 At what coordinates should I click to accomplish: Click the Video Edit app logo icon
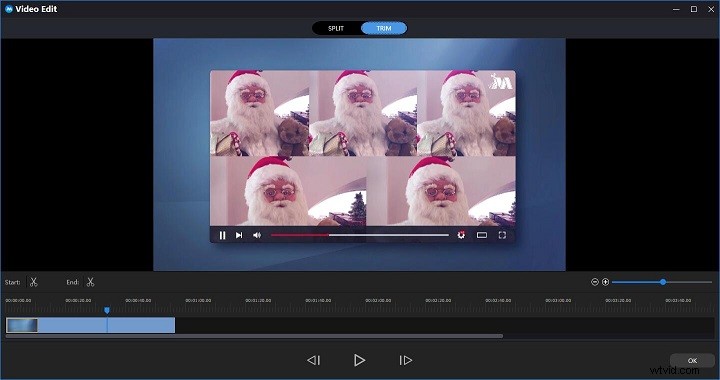[8, 9]
